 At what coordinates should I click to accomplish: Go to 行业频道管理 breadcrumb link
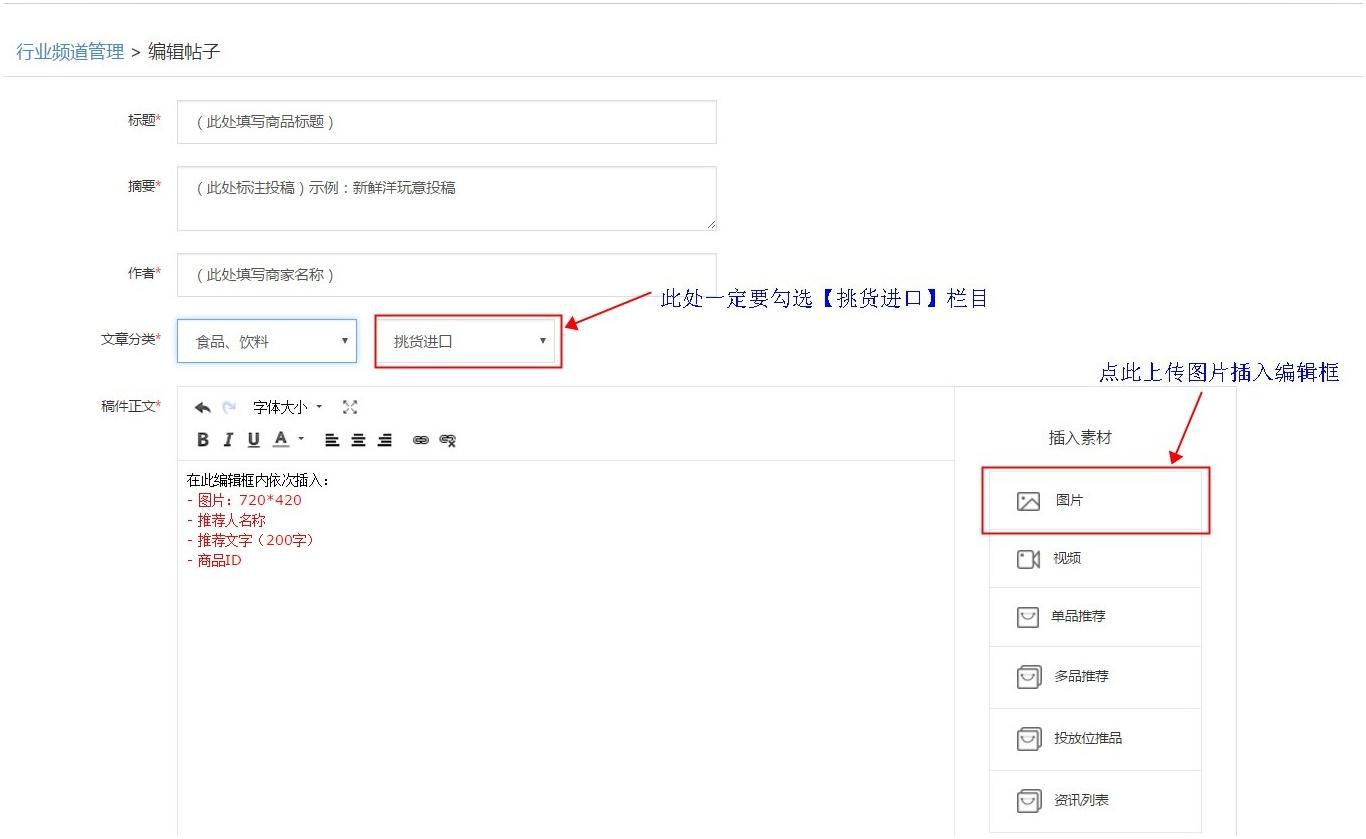click(x=70, y=52)
